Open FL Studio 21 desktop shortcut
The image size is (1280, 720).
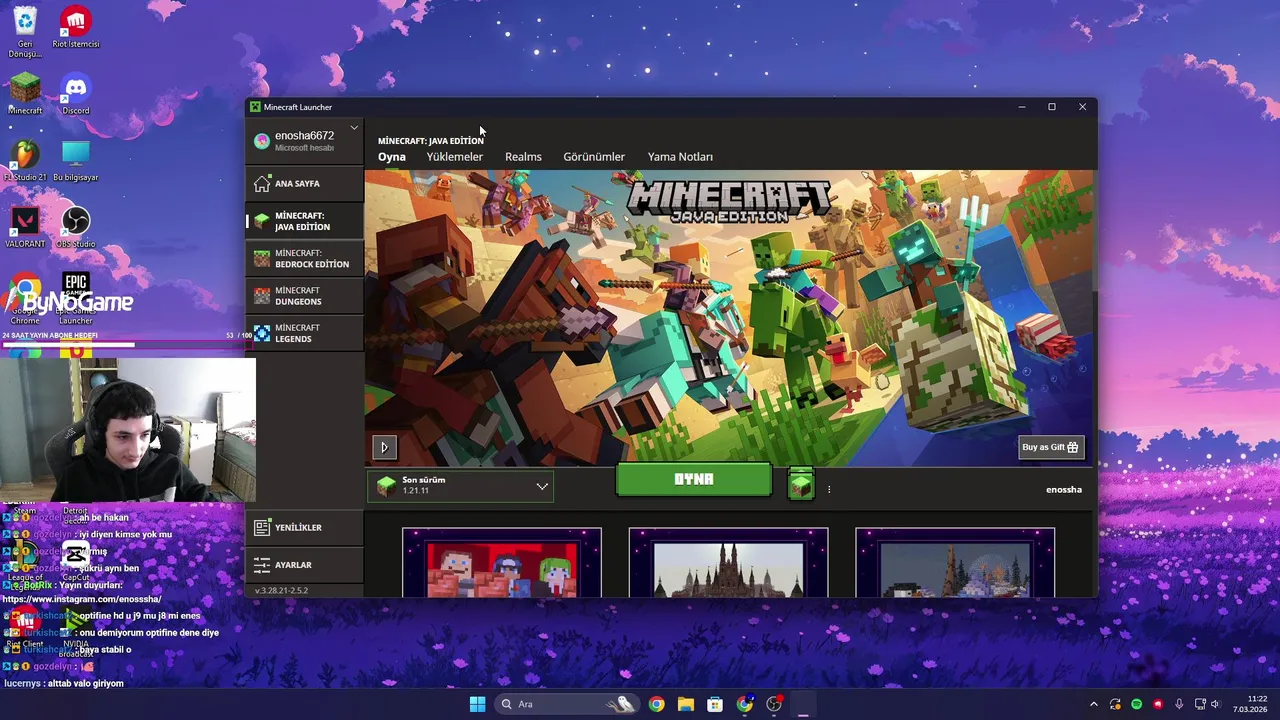tap(25, 160)
